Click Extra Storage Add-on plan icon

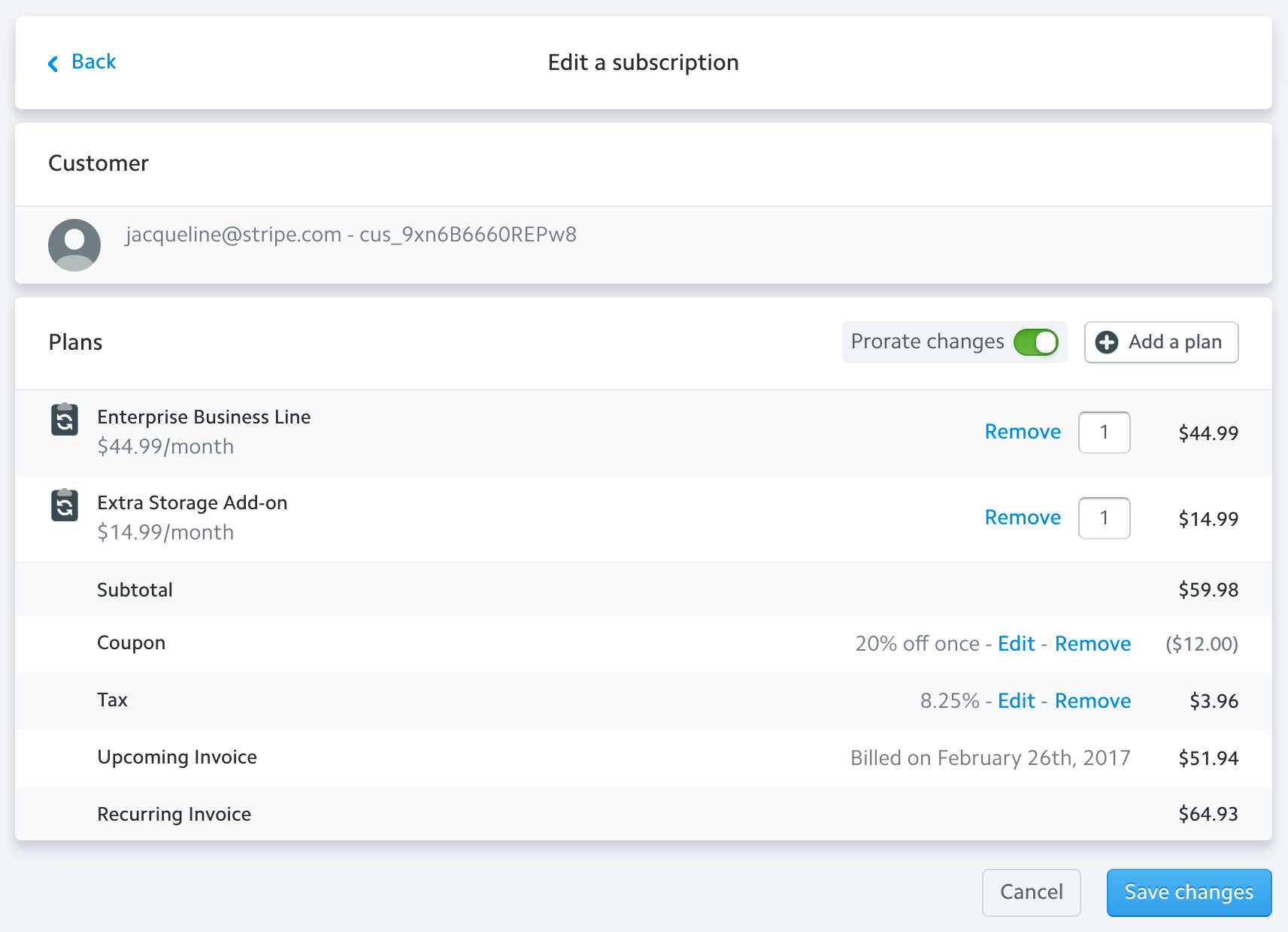[65, 505]
